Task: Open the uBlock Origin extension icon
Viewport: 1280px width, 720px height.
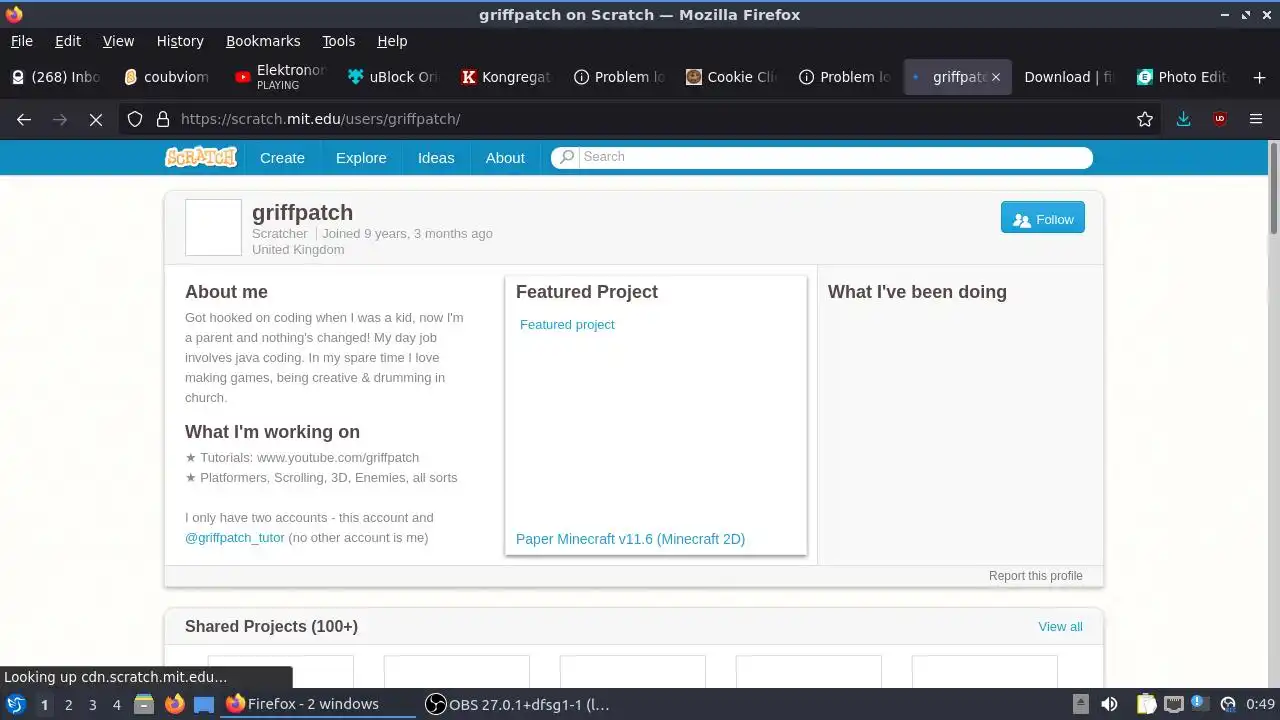Action: (1220, 119)
